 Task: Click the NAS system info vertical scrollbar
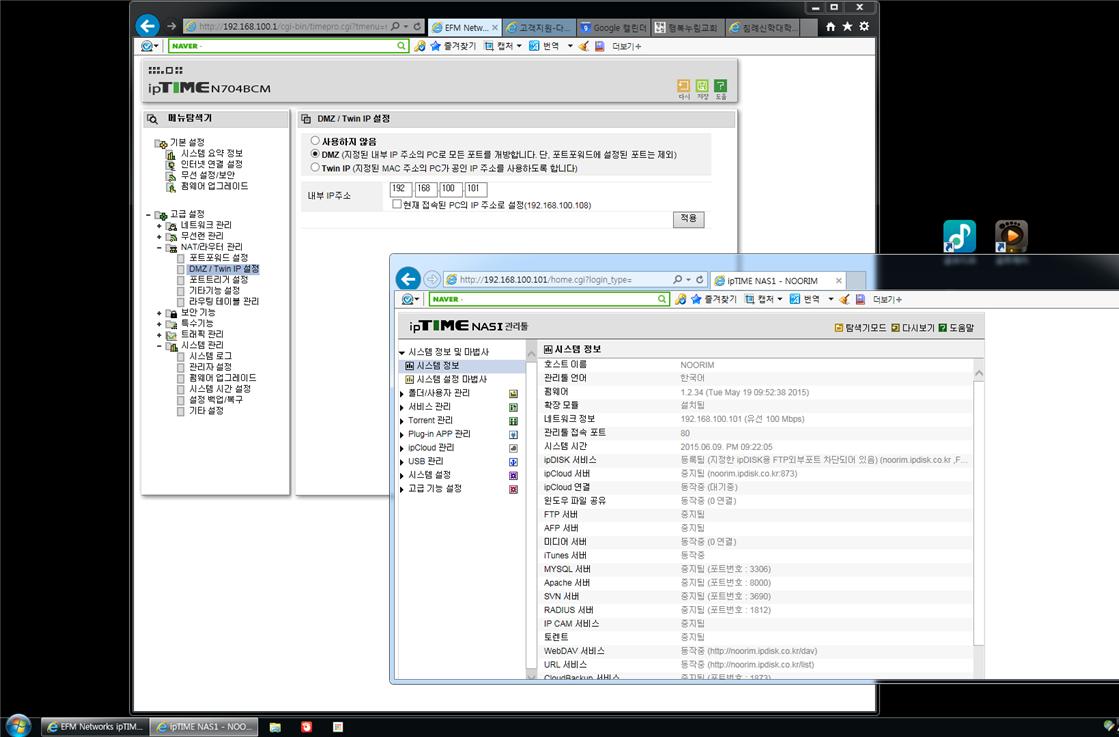(978, 519)
